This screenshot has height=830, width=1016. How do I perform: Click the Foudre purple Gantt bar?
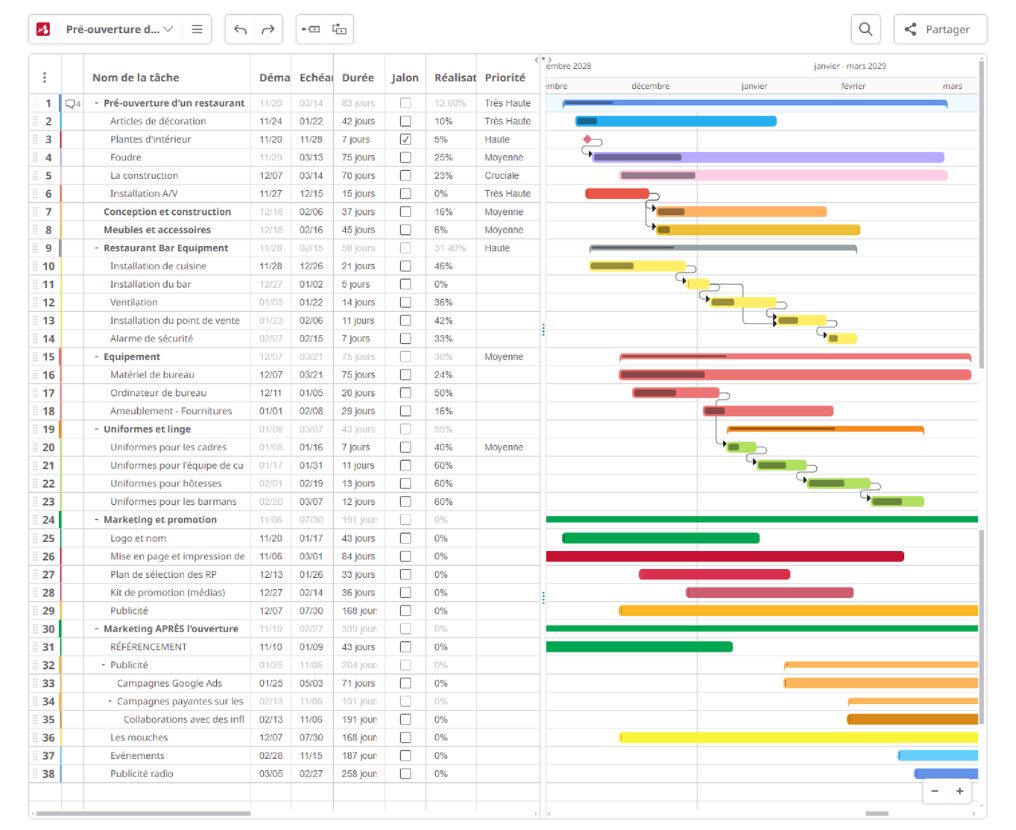tap(768, 157)
